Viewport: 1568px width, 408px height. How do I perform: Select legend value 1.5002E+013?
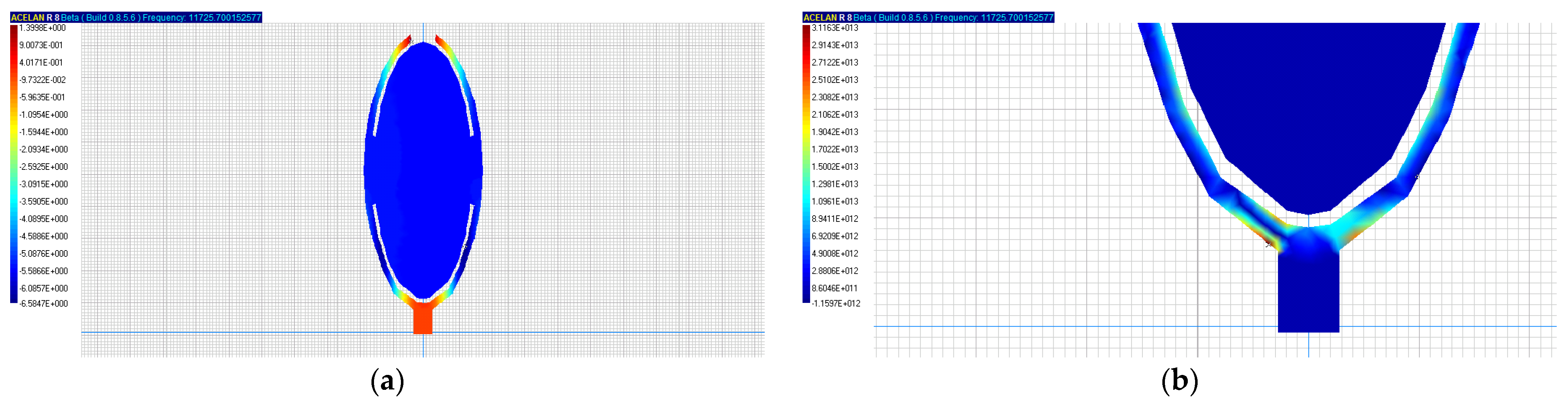click(x=835, y=167)
